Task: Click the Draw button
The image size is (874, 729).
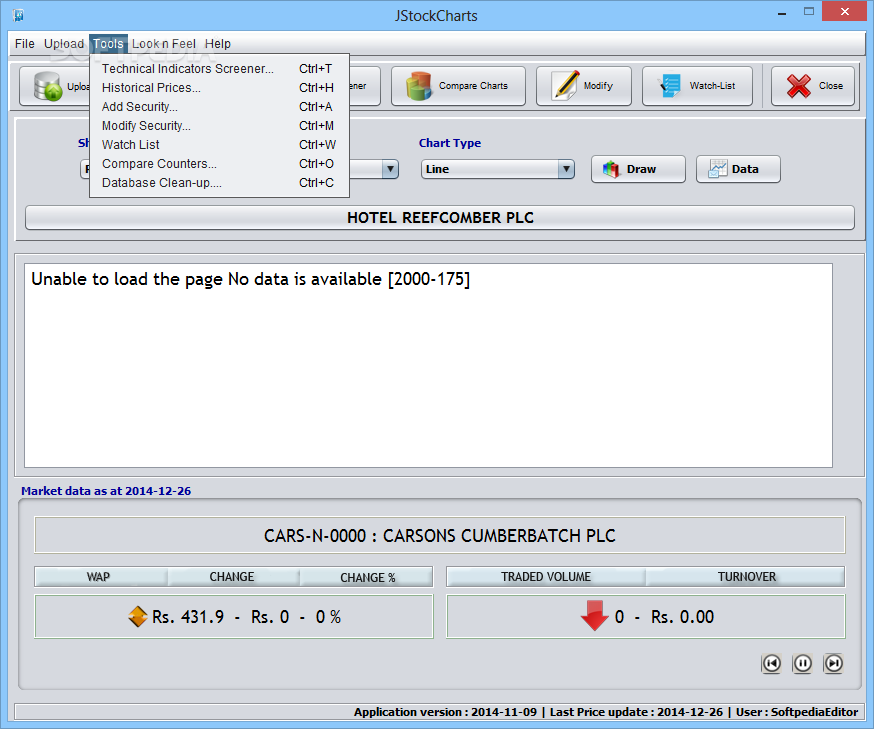Action: [x=638, y=169]
